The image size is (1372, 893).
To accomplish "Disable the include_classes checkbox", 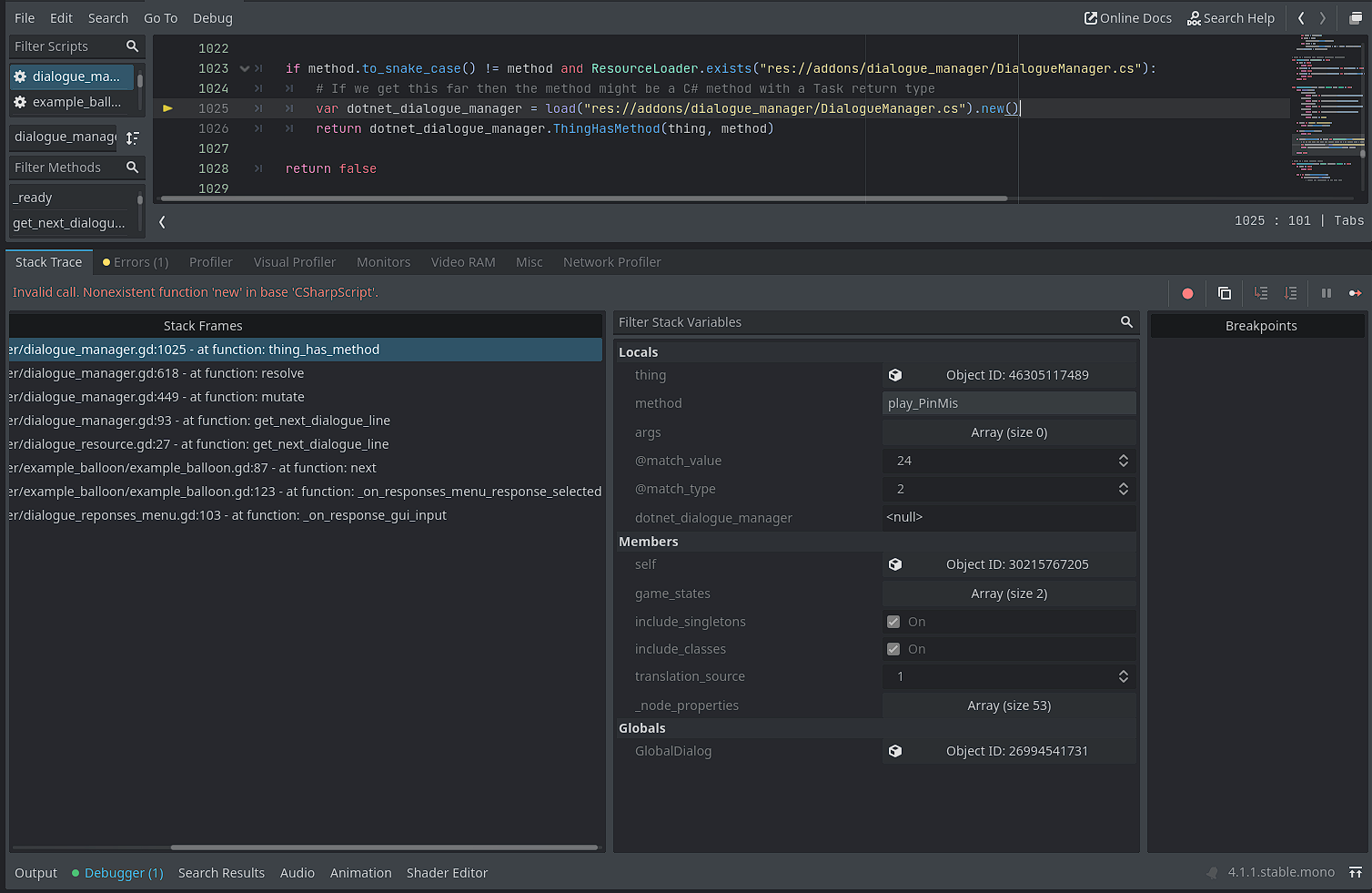I will point(893,648).
